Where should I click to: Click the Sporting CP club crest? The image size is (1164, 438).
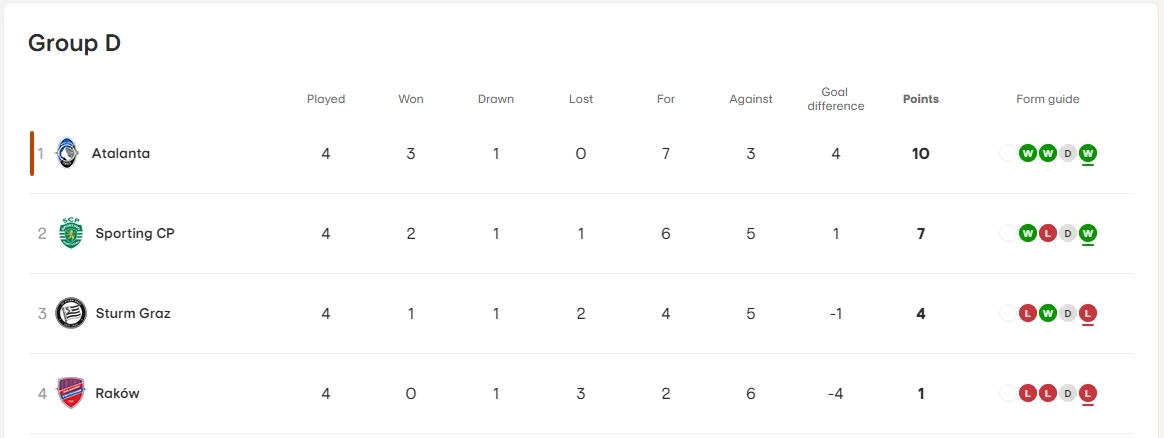click(70, 233)
